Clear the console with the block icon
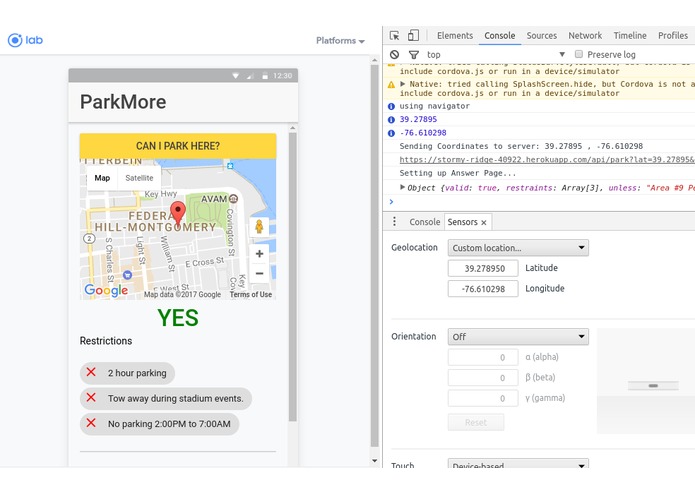This screenshot has height=494, width=695. point(394,54)
